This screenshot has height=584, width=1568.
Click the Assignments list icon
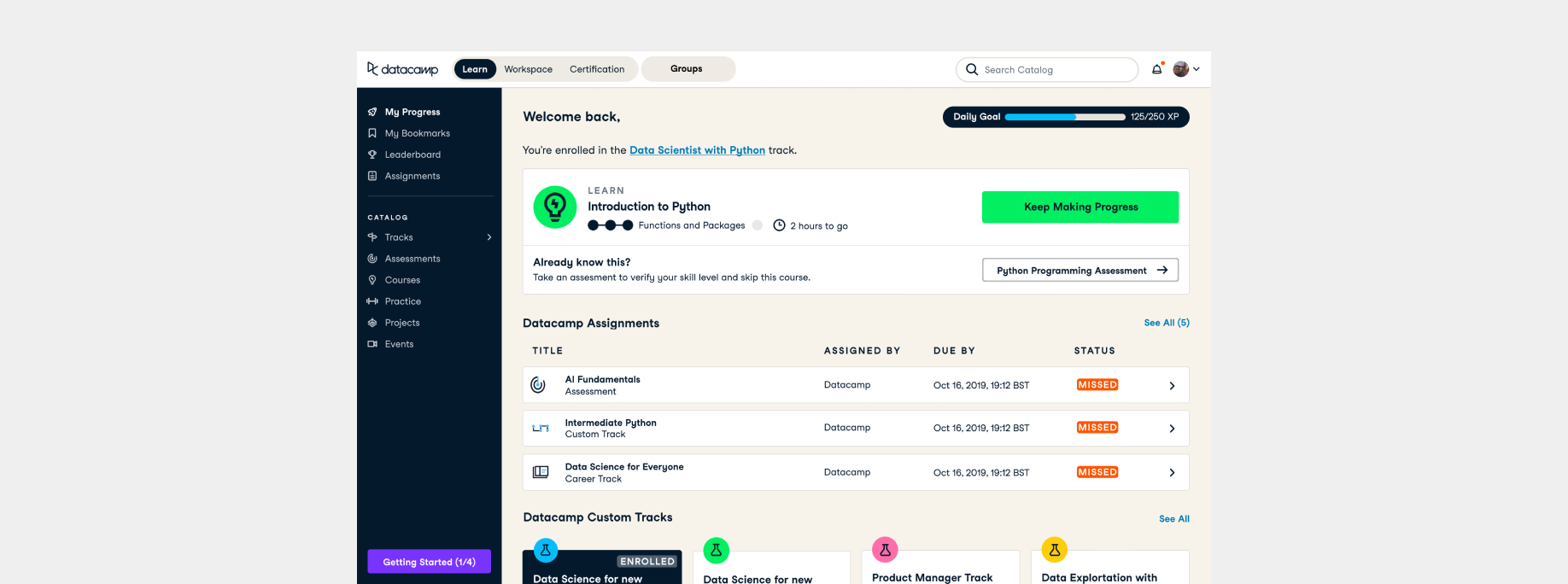point(372,176)
